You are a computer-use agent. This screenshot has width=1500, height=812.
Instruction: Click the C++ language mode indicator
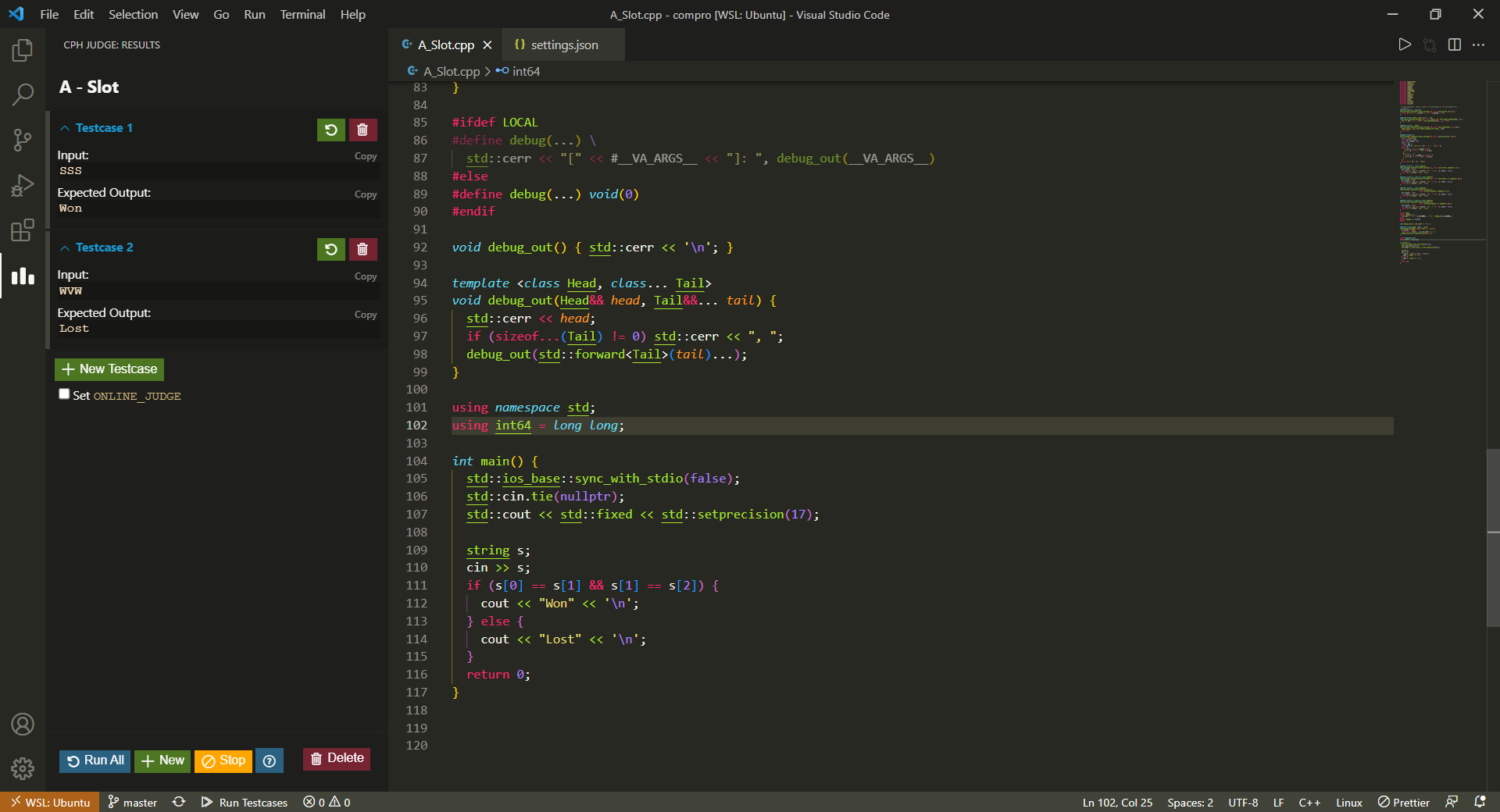(x=1309, y=803)
